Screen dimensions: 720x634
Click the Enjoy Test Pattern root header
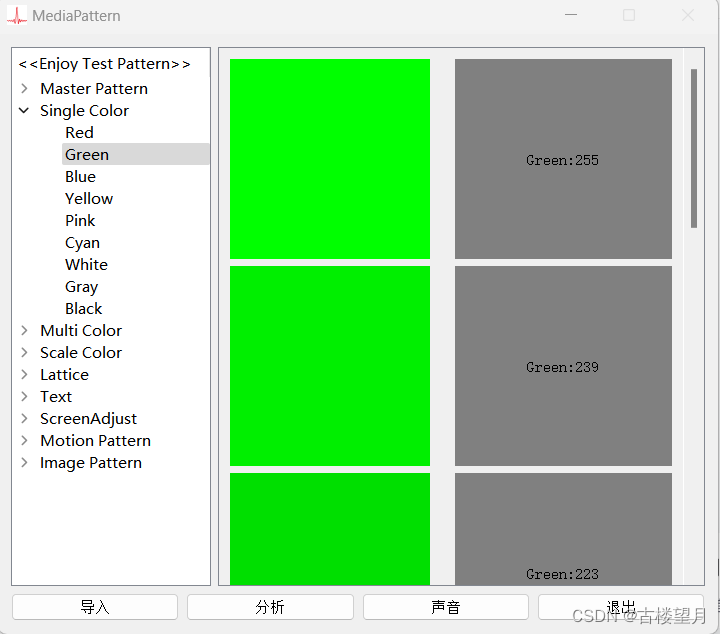(104, 64)
